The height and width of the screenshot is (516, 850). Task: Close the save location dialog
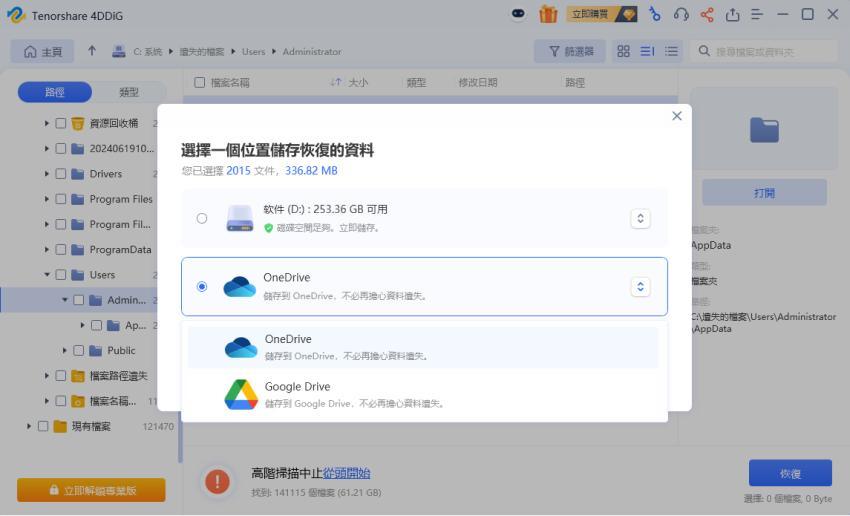[x=677, y=116]
